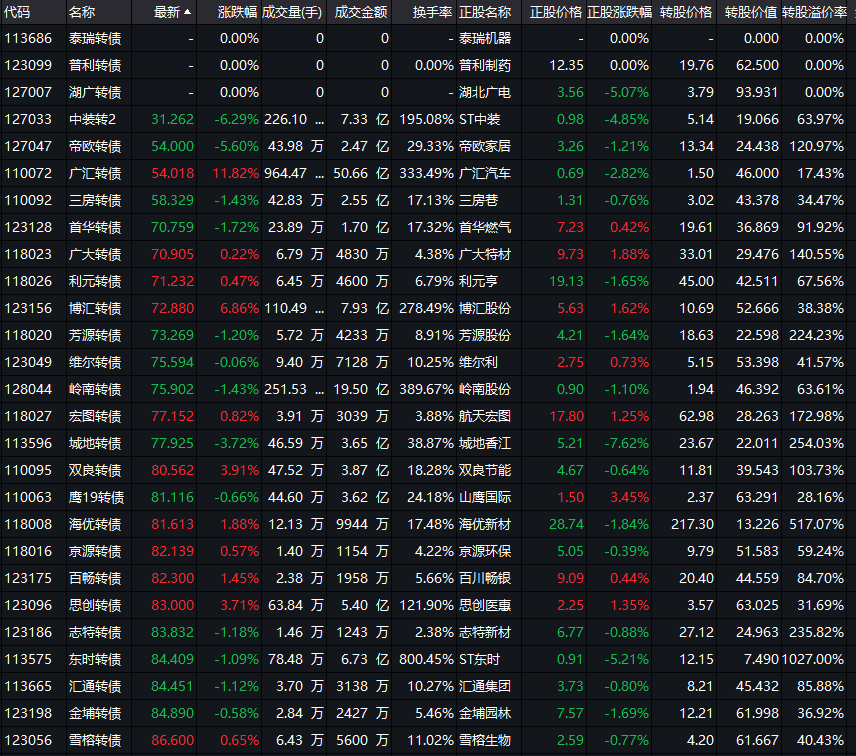Click turnover amount 50.66 亿
Image resolution: width=856 pixels, height=756 pixels.
[x=361, y=174]
